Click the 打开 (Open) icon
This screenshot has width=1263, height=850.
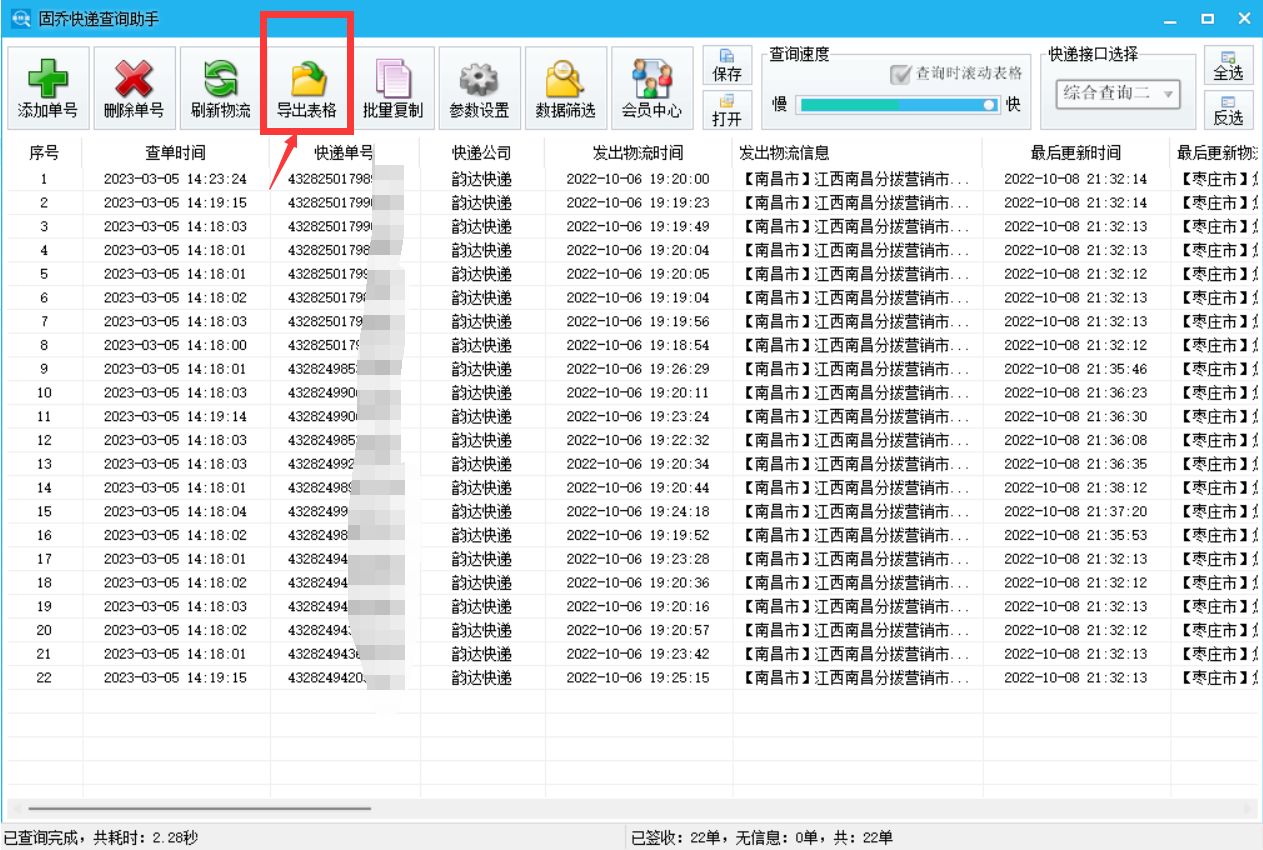[727, 110]
